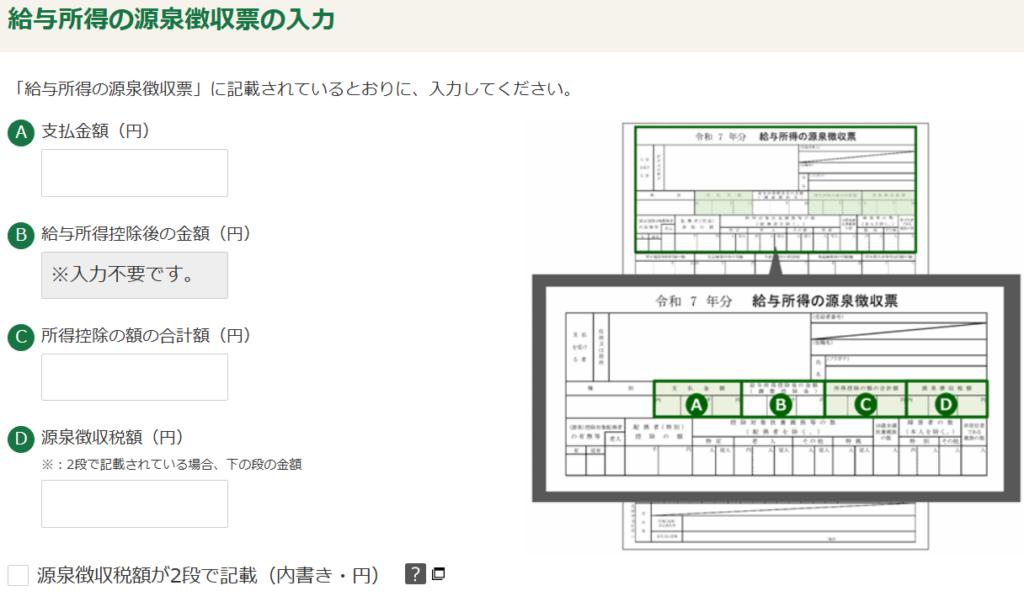1024x591 pixels.
Task: Click the D marker in the enlarged slip diagram
Action: 946,404
